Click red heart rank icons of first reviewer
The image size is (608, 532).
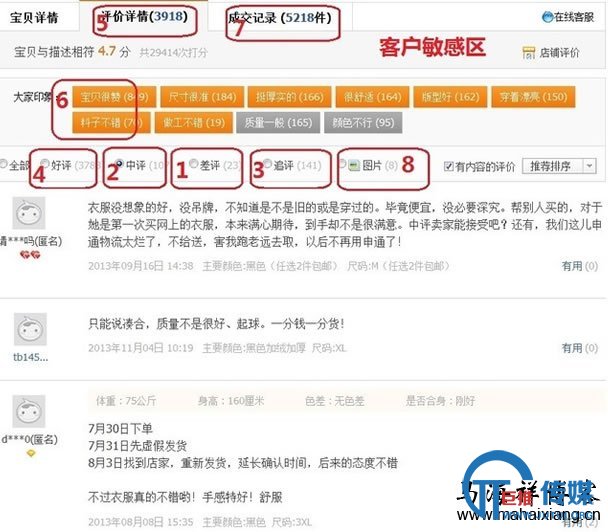30,255
